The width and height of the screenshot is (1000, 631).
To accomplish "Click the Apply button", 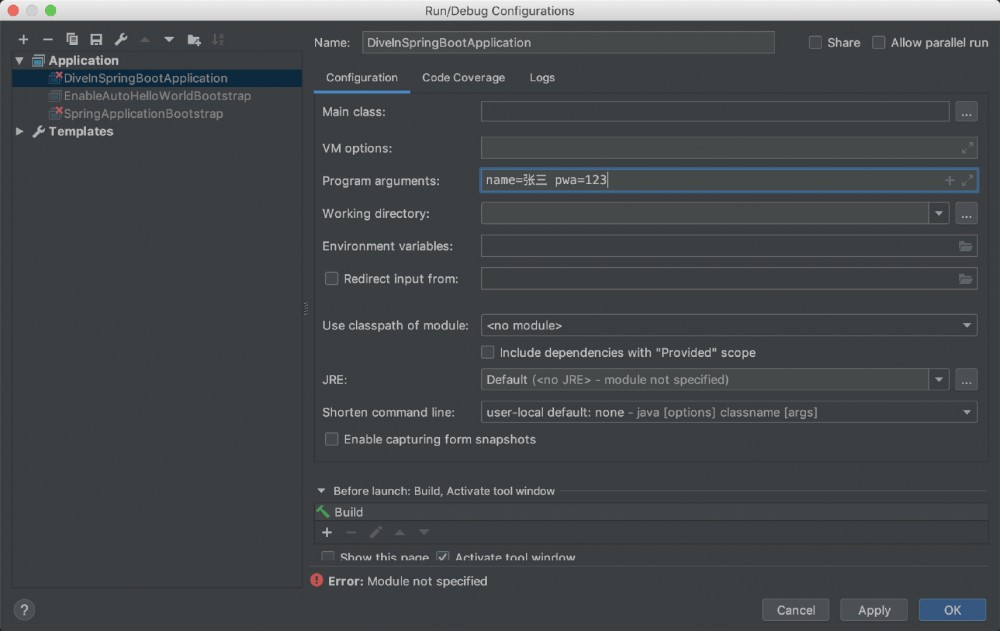I will tap(874, 610).
